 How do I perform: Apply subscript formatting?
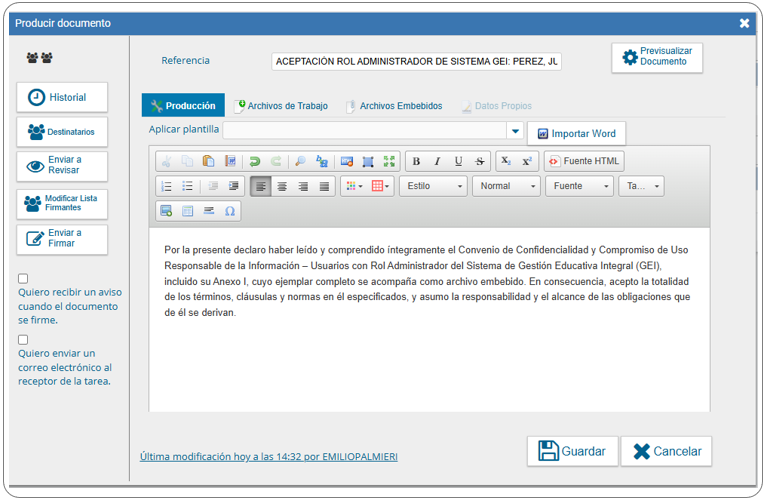(506, 161)
